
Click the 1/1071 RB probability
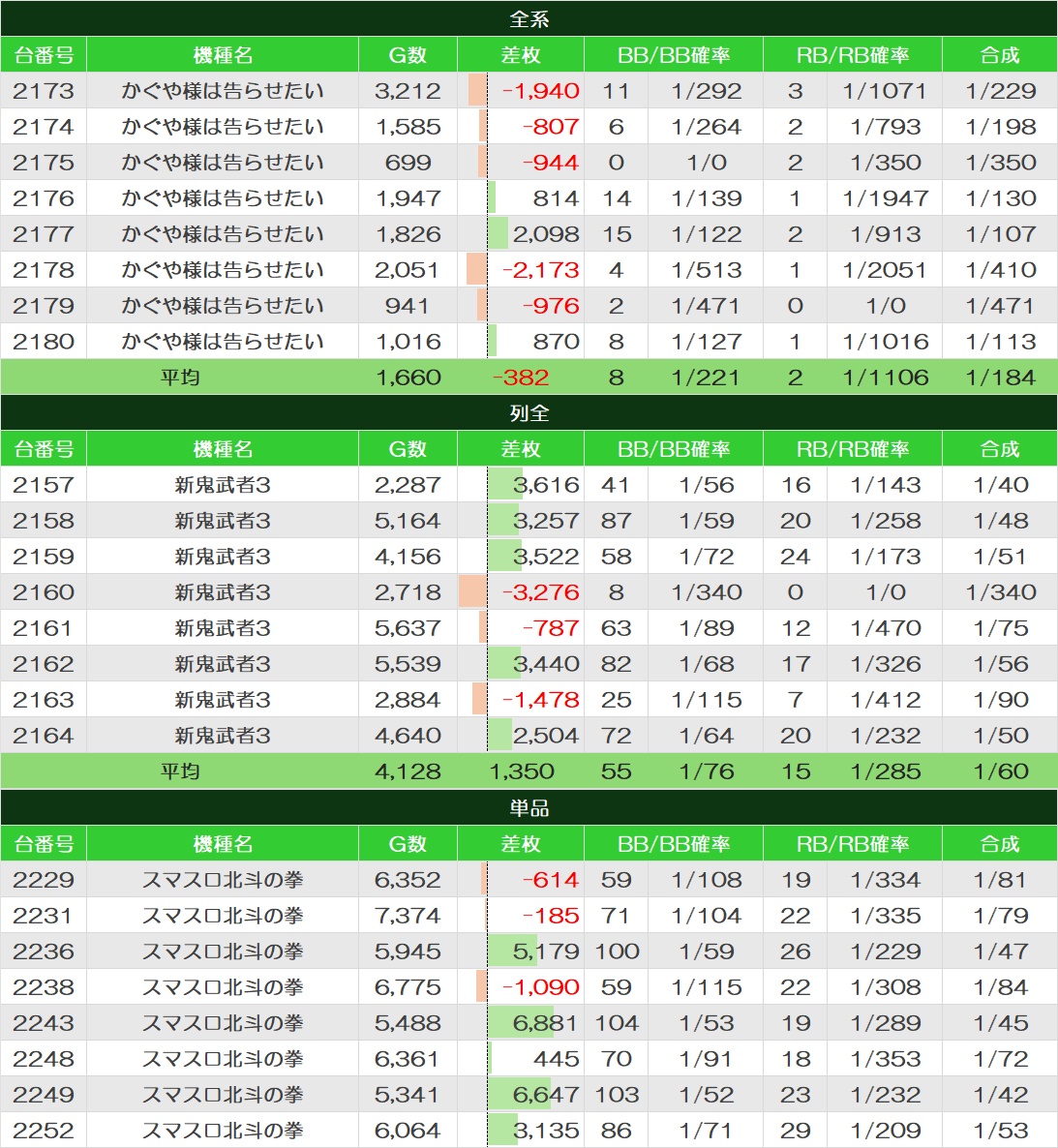coord(885,91)
